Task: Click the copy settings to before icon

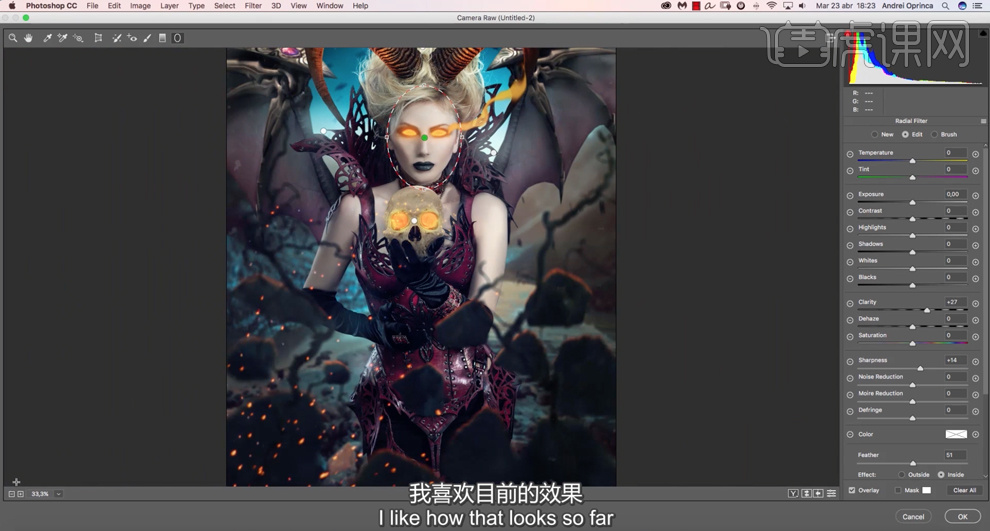Action: click(818, 493)
